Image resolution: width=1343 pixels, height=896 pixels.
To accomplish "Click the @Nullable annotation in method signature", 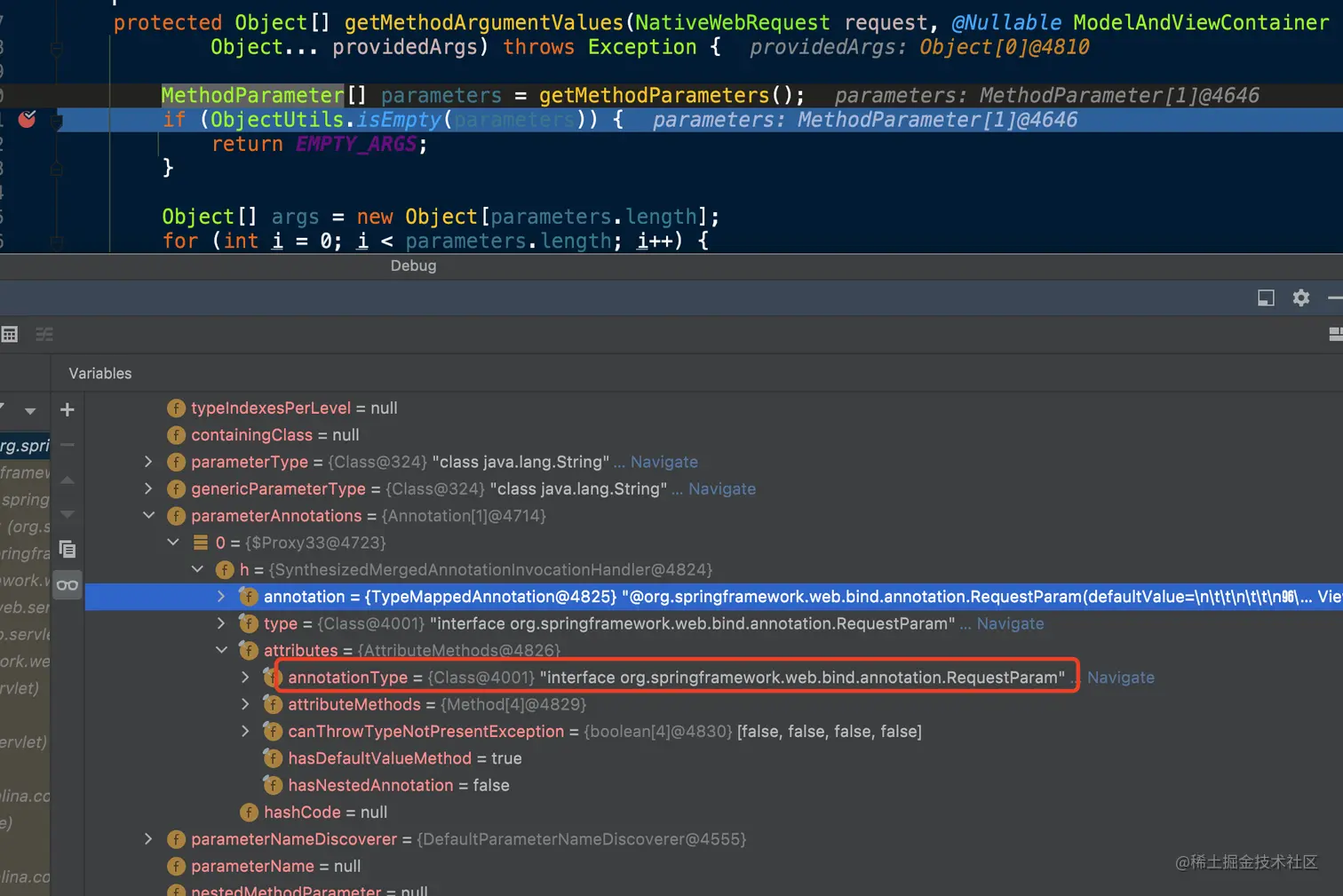I will (x=1006, y=22).
